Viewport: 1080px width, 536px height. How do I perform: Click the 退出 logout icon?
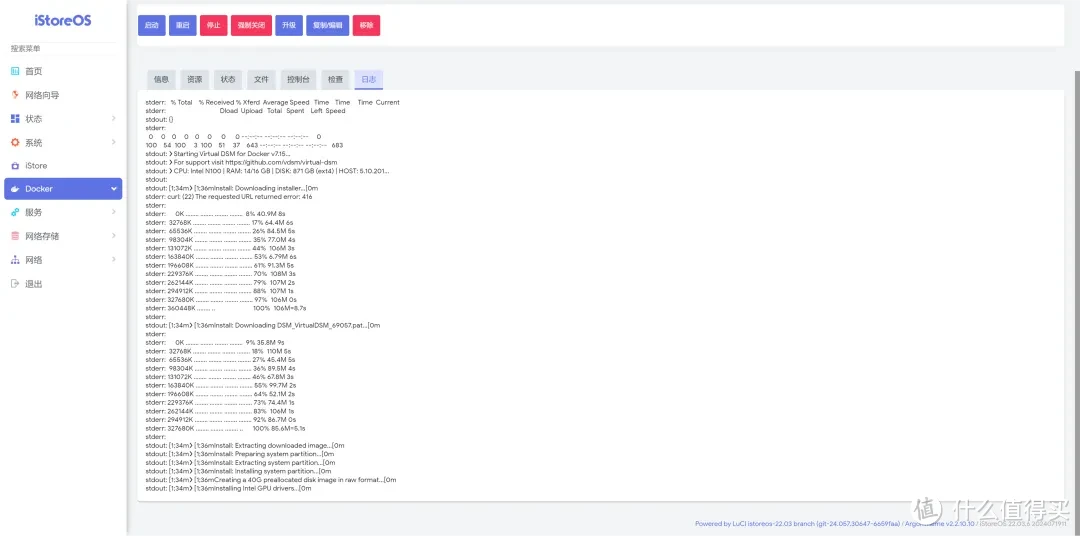[x=15, y=284]
